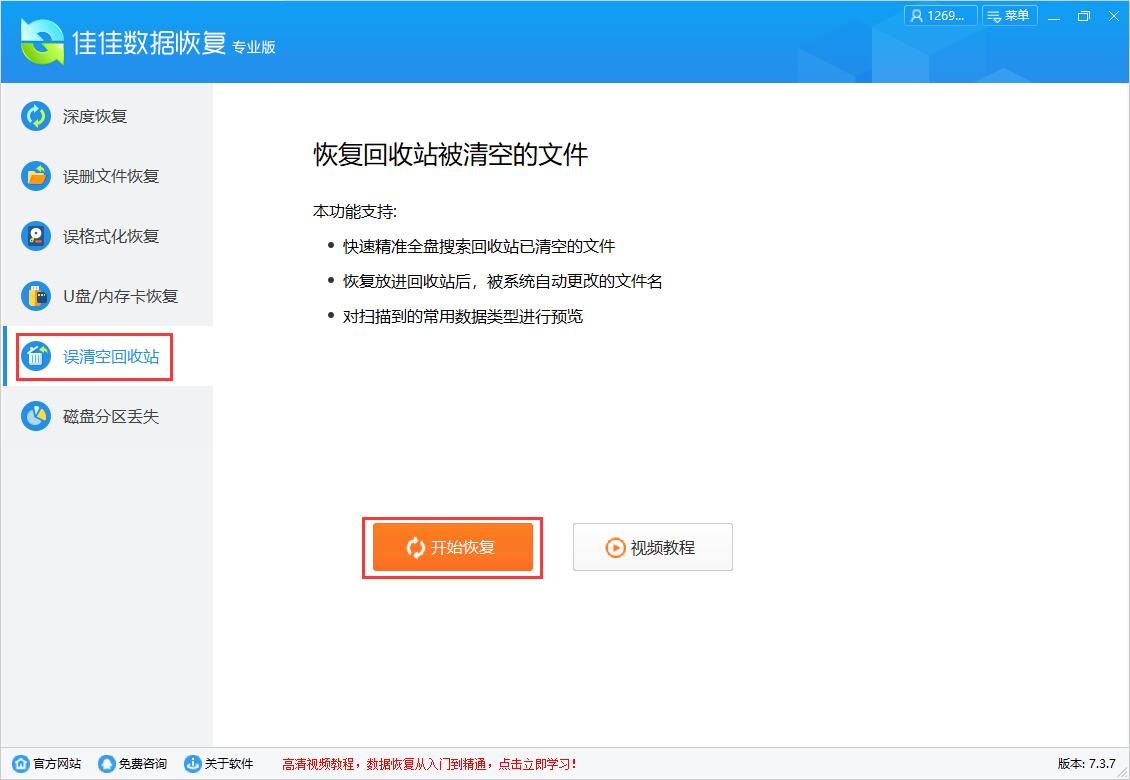Start recovery with 开始恢复 button
1130x780 pixels.
pos(453,547)
